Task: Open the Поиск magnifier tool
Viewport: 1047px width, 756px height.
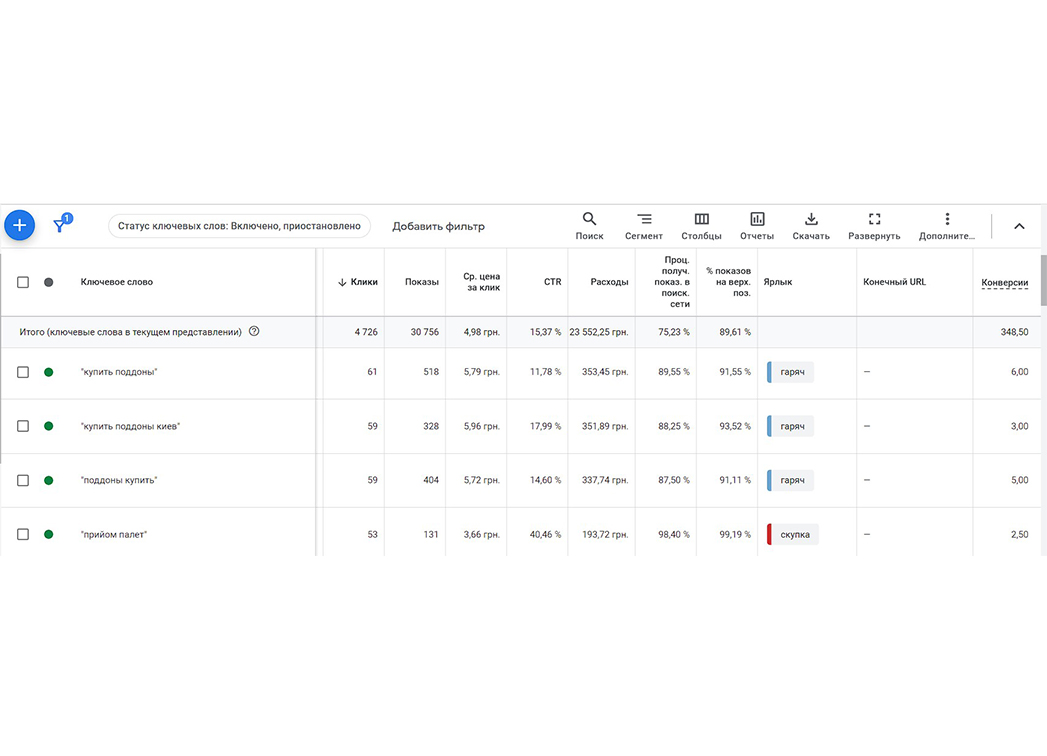Action: (589, 226)
